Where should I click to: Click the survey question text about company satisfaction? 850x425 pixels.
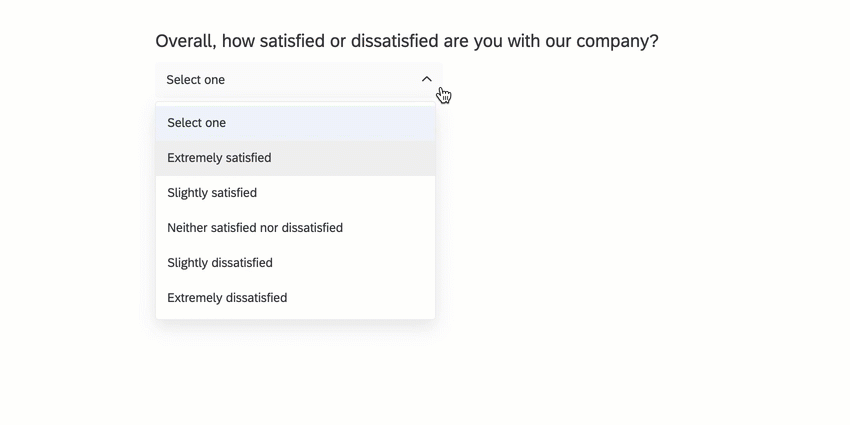click(x=407, y=41)
